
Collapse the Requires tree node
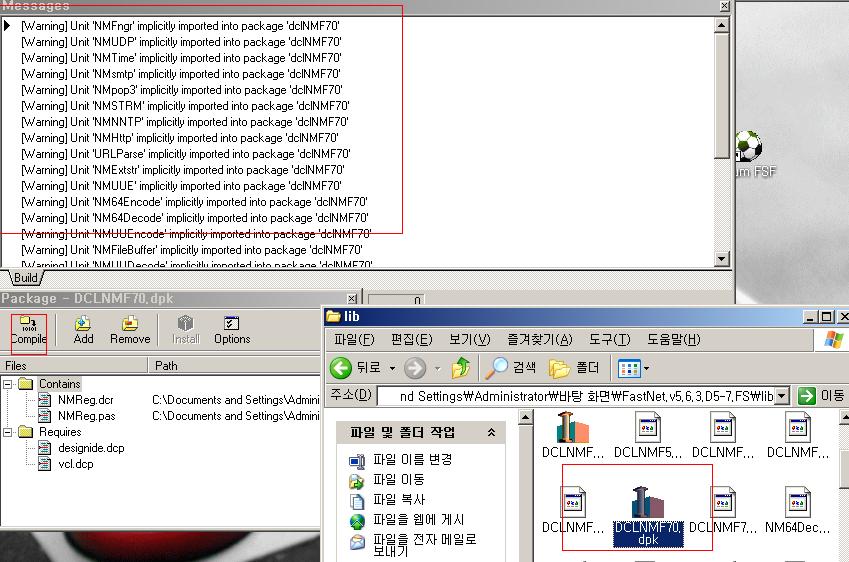pyautogui.click(x=10, y=432)
